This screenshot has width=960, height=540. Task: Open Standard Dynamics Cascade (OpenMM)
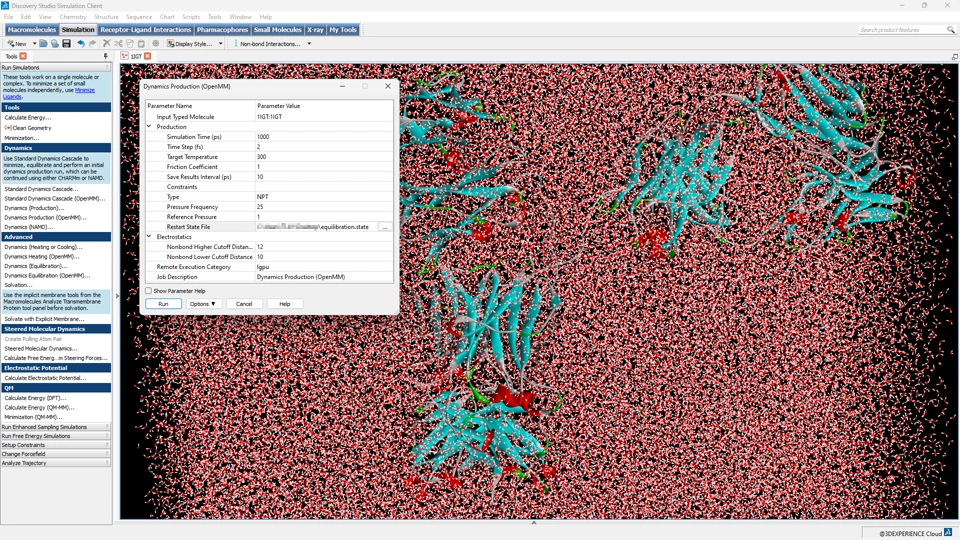point(54,198)
